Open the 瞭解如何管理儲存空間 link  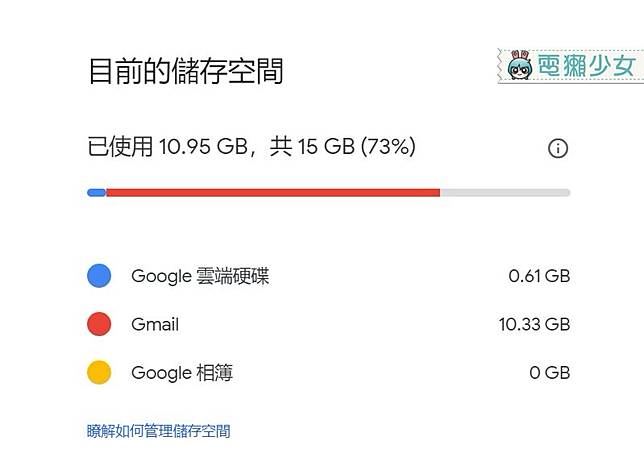pos(159,431)
